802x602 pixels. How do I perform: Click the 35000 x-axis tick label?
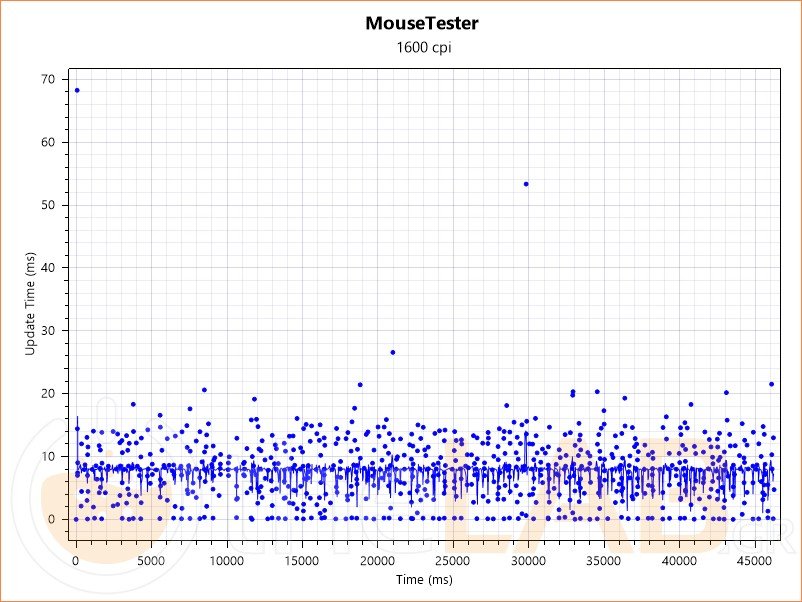click(603, 561)
